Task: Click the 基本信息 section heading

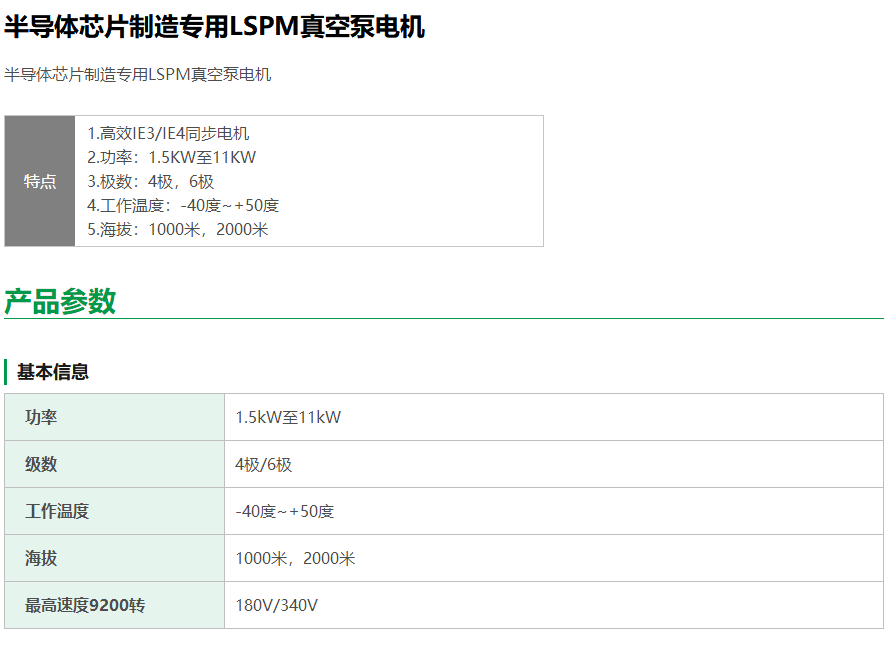Action: point(53,372)
